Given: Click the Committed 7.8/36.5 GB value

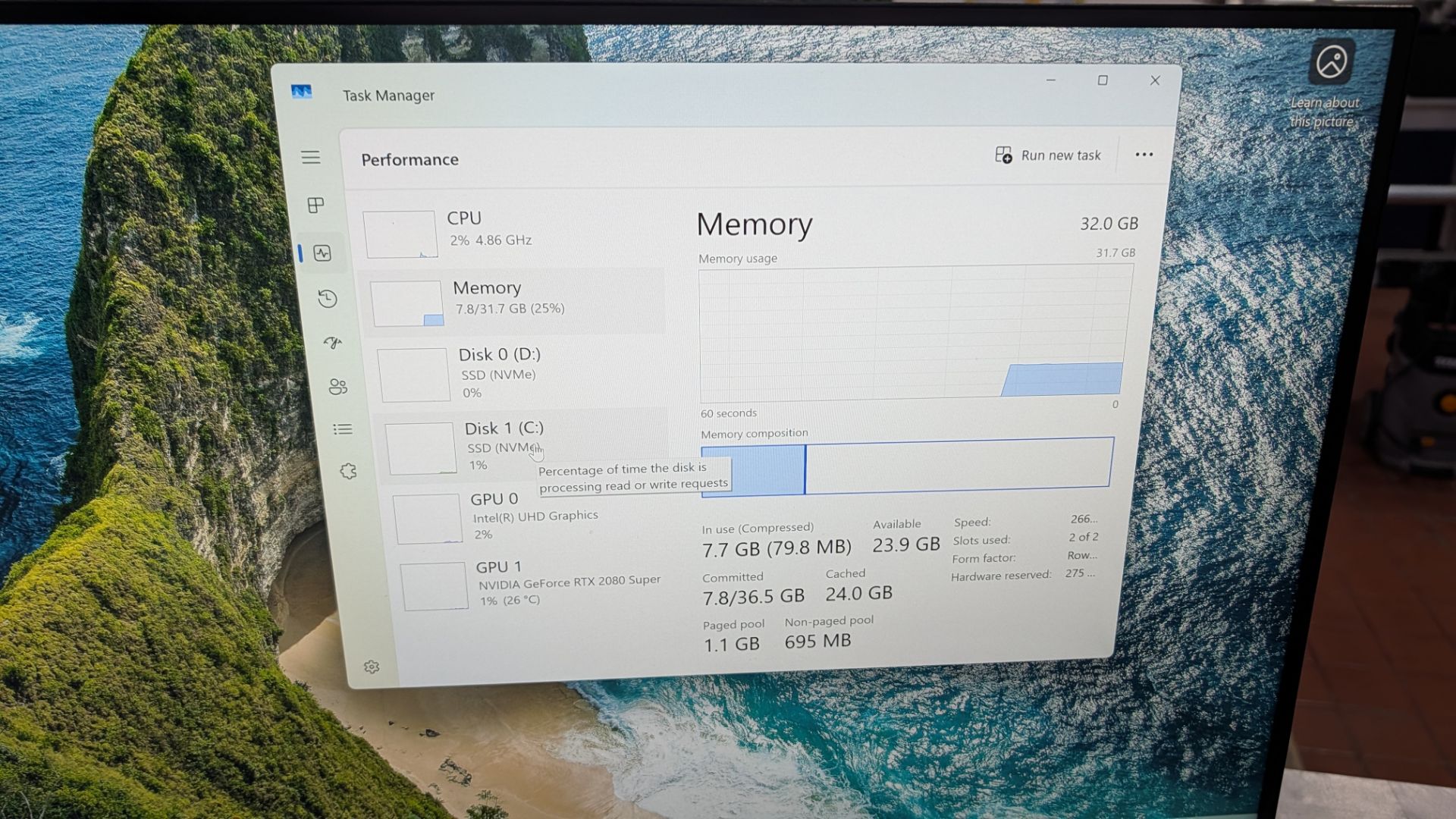Looking at the screenshot, I should coord(753,598).
